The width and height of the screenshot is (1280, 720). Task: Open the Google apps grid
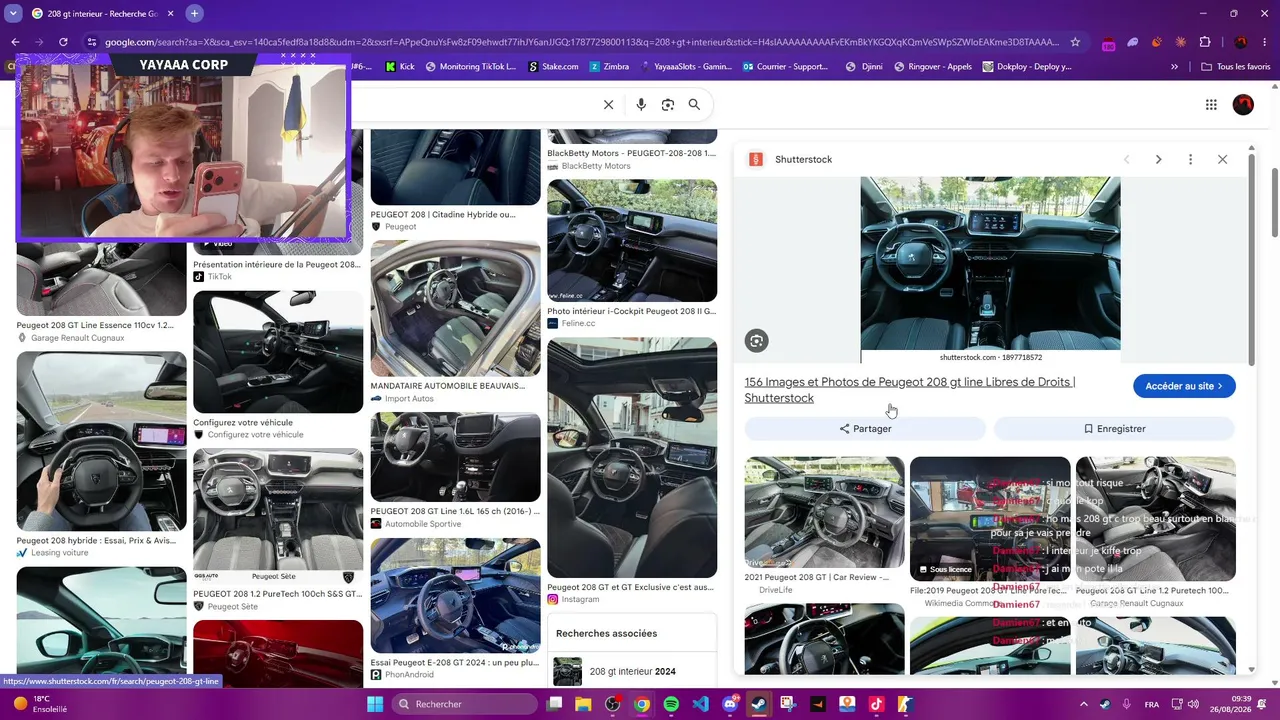tap(1211, 105)
